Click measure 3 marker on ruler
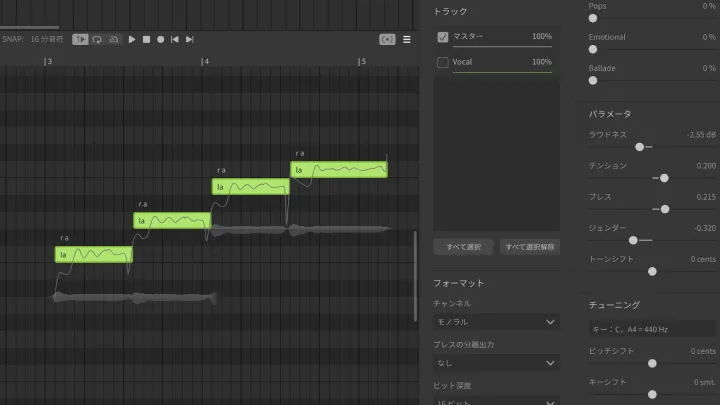 [48, 62]
